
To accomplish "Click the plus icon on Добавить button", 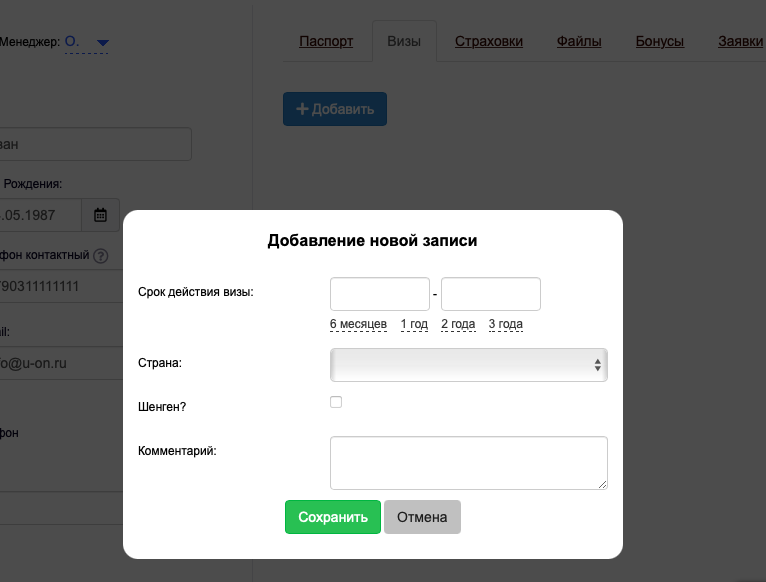I will (x=302, y=109).
